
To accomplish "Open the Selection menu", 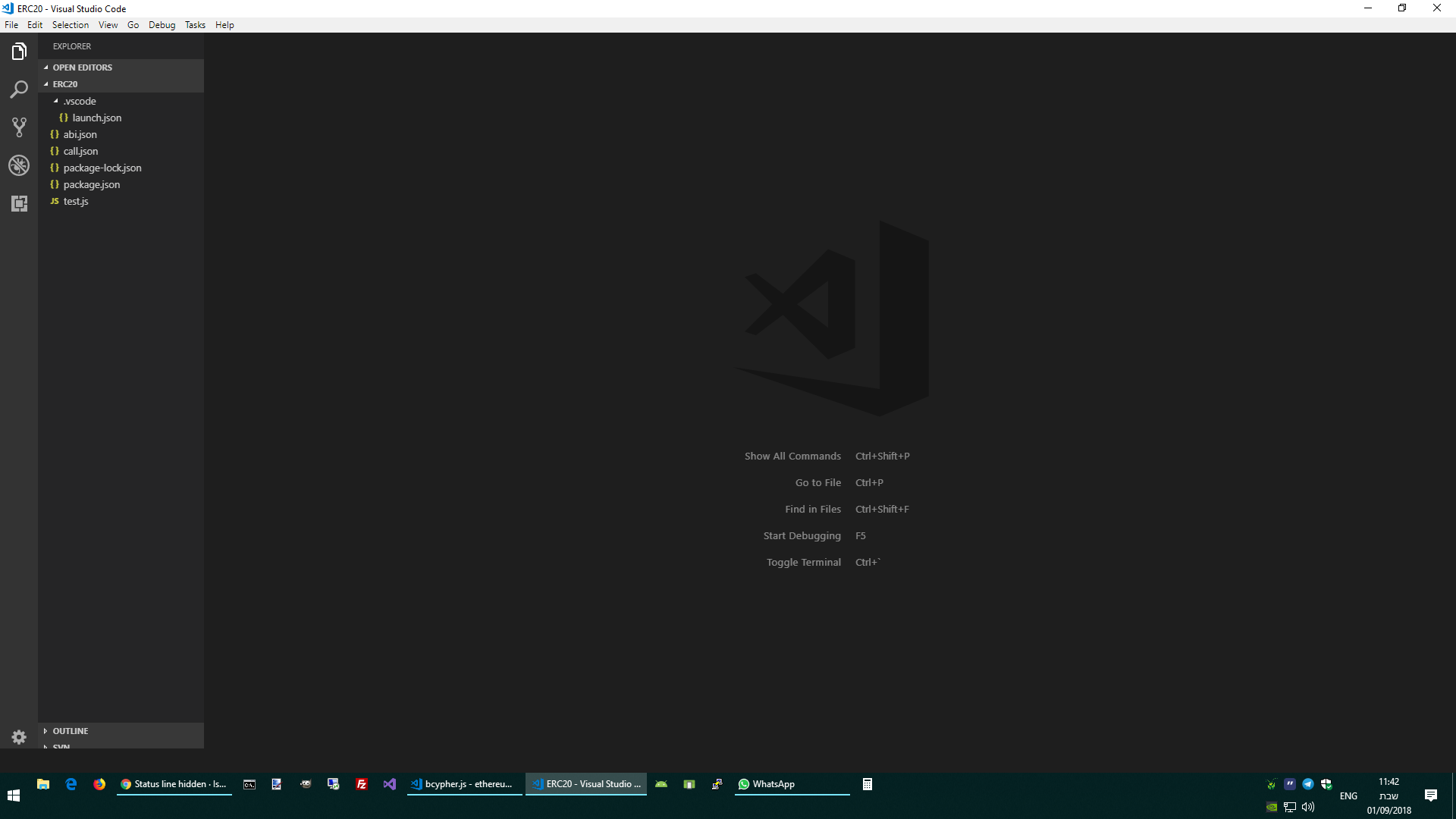I will (71, 25).
